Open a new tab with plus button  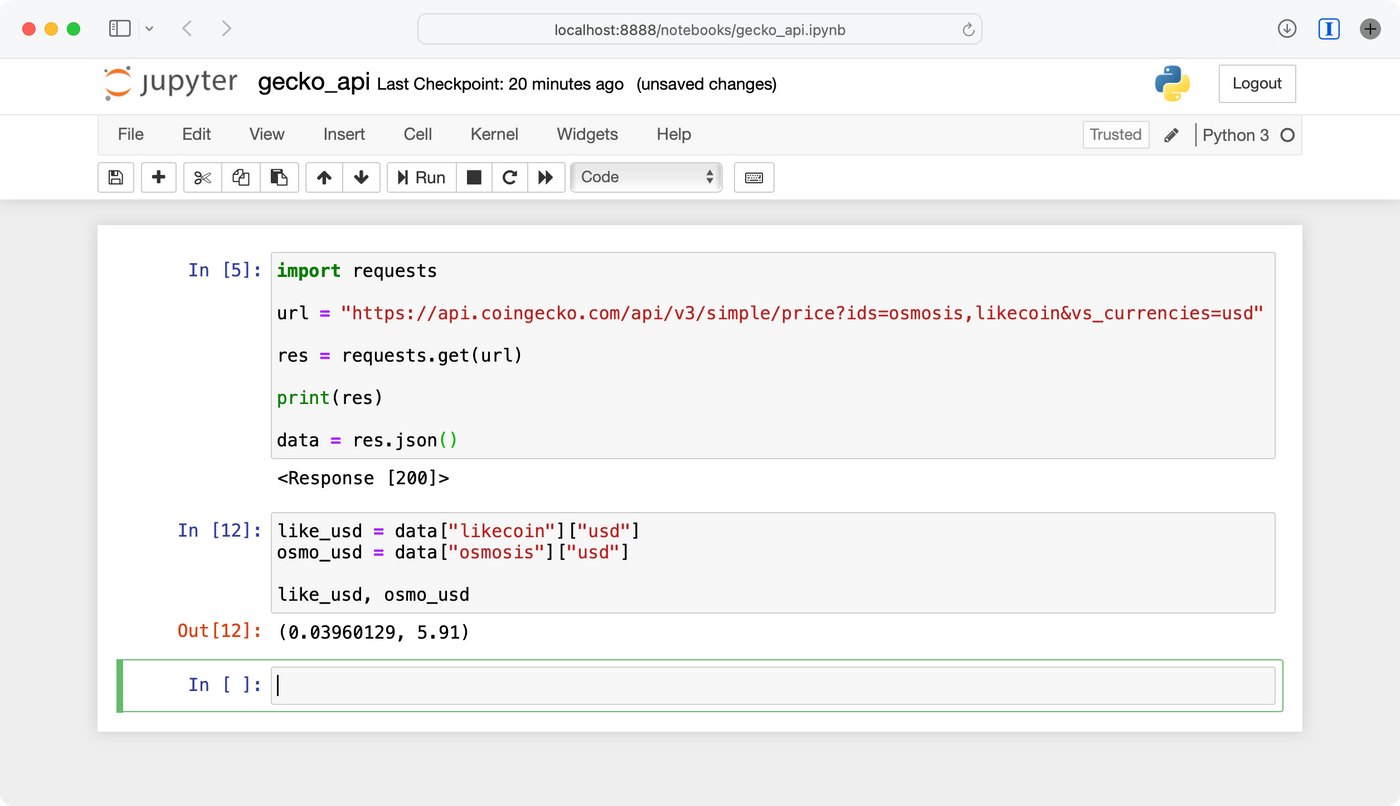(x=1370, y=29)
